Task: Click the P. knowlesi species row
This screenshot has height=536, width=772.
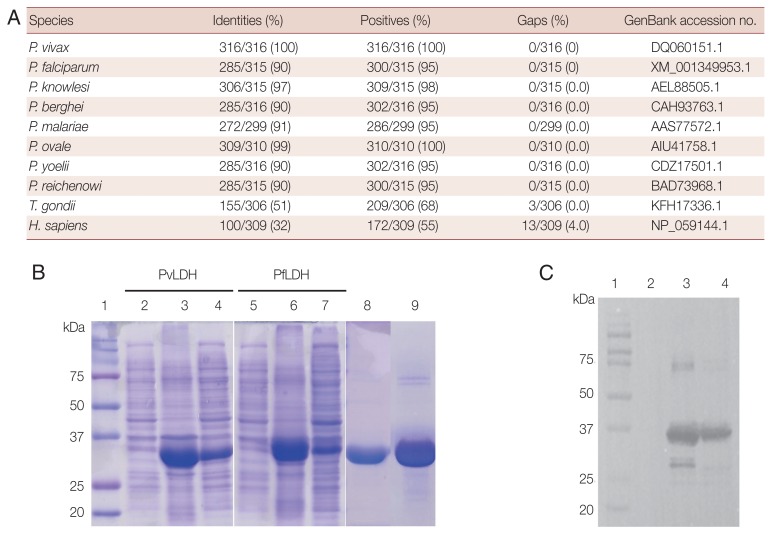Action: tap(395, 87)
